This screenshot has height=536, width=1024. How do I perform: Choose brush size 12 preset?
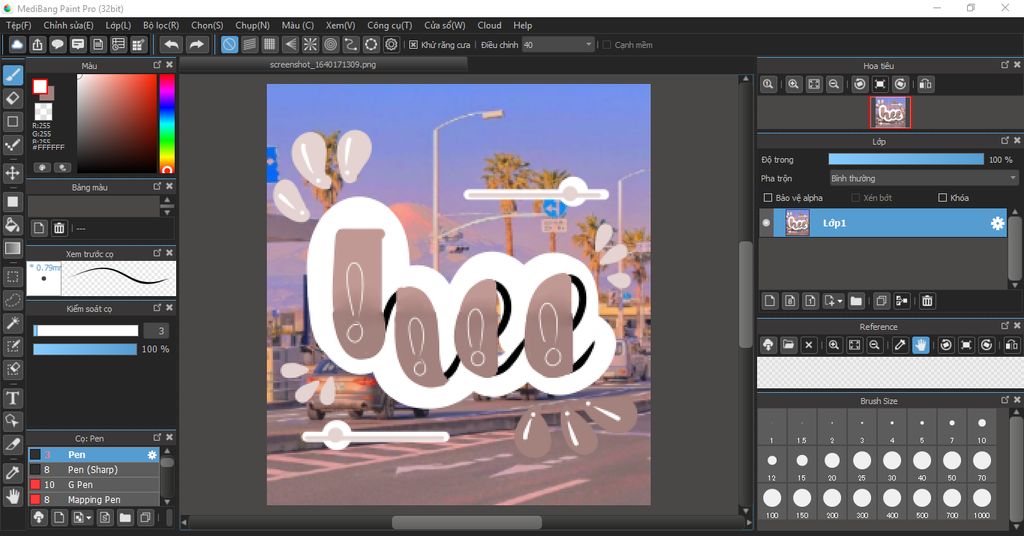point(772,465)
